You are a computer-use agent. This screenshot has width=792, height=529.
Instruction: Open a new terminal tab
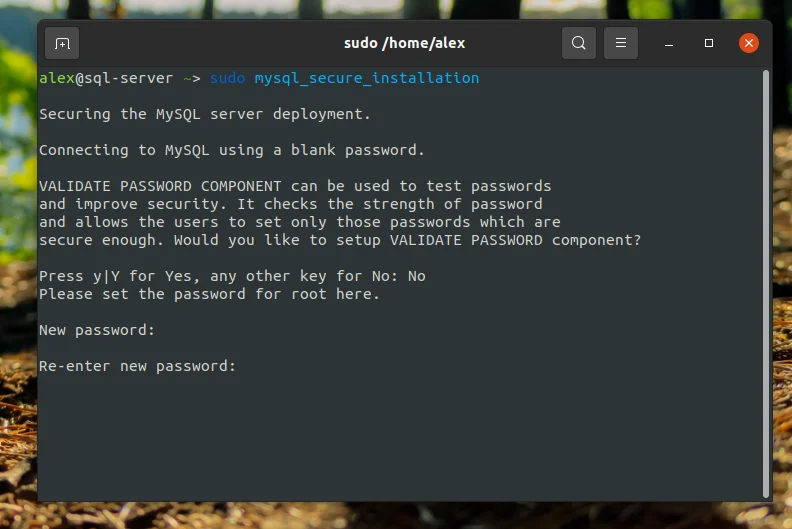pyautogui.click(x=62, y=43)
